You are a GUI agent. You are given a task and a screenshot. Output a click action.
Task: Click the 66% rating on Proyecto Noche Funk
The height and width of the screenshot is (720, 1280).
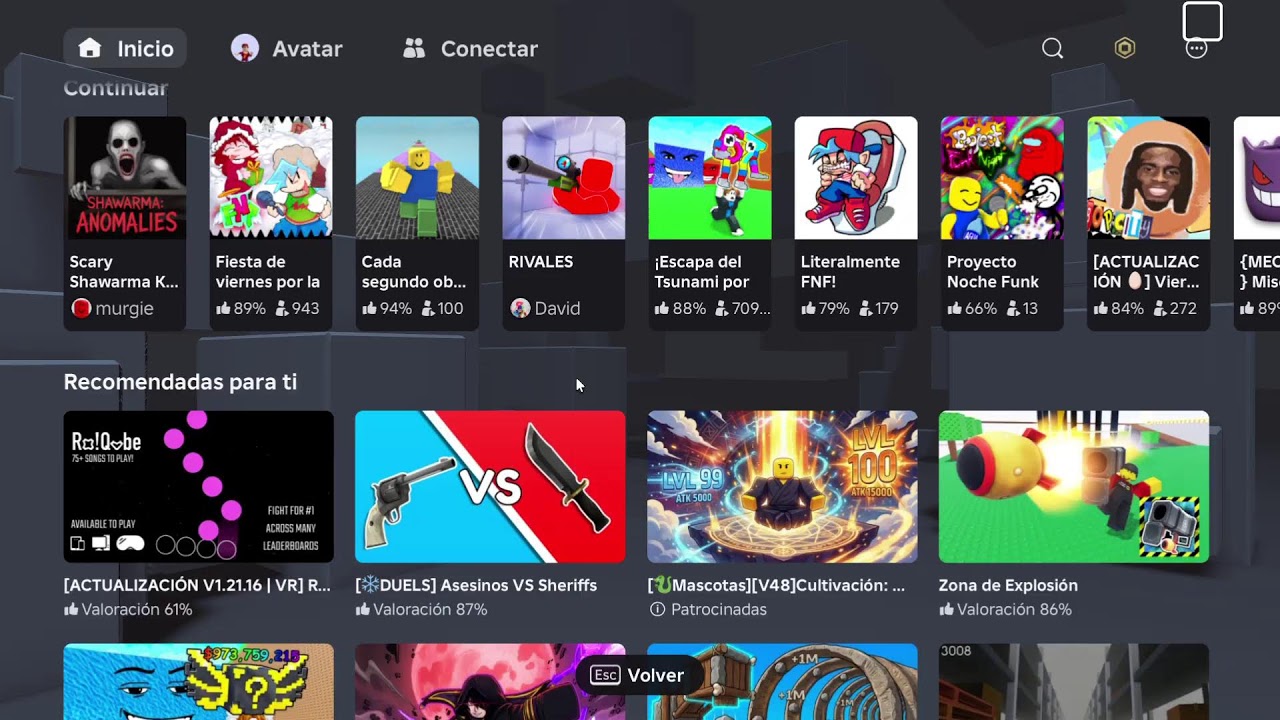[972, 309]
